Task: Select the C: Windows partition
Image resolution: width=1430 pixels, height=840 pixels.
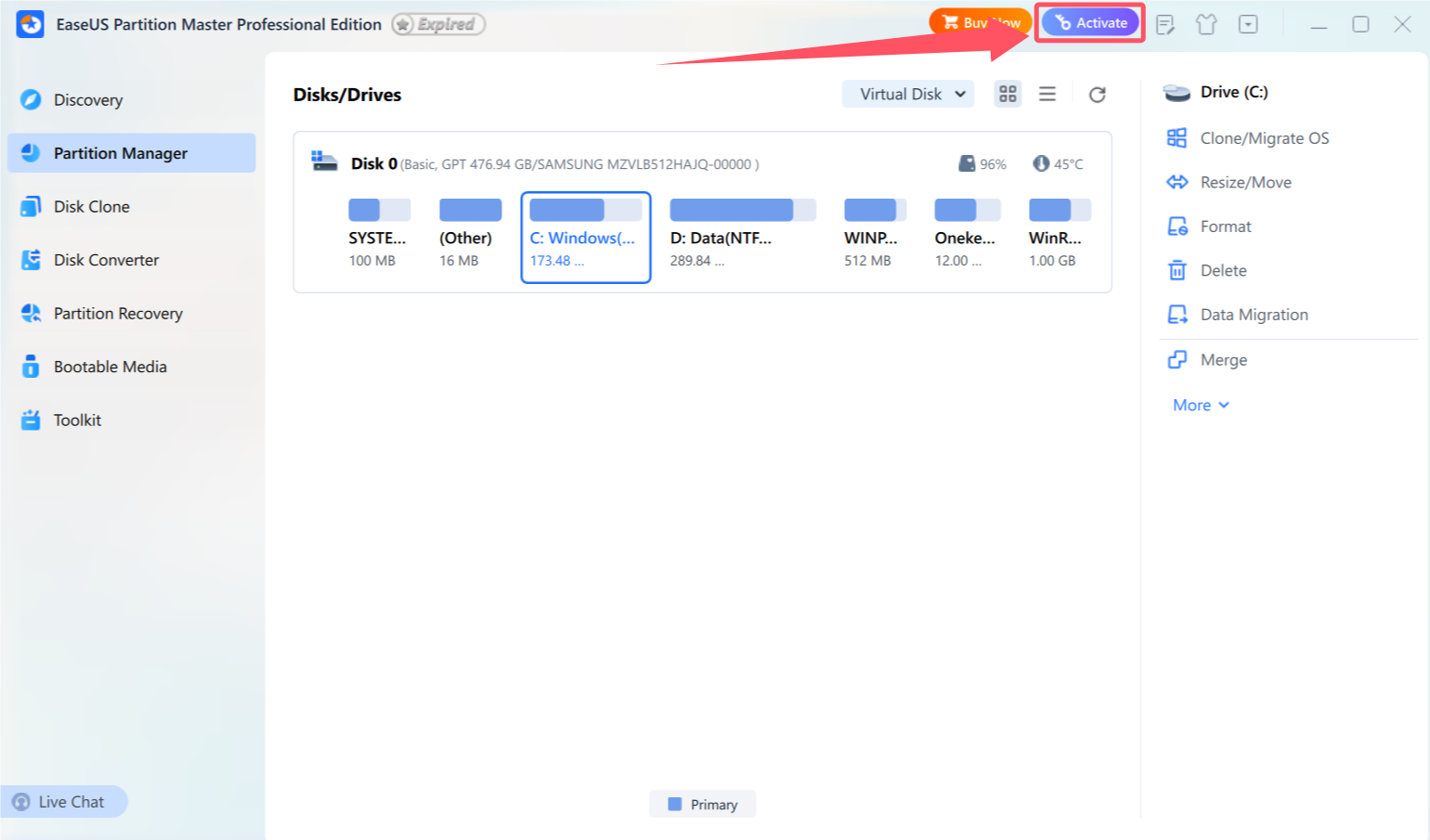Action: (x=586, y=237)
